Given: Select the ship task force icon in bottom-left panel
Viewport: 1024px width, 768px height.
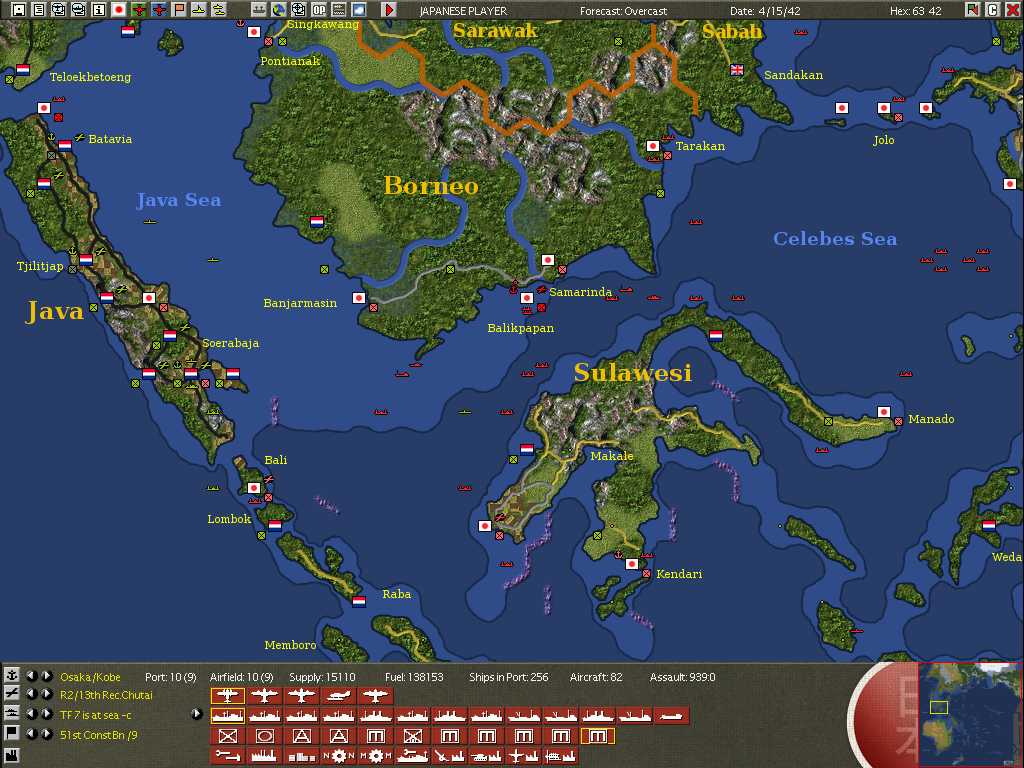Looking at the screenshot, I should tap(11, 714).
